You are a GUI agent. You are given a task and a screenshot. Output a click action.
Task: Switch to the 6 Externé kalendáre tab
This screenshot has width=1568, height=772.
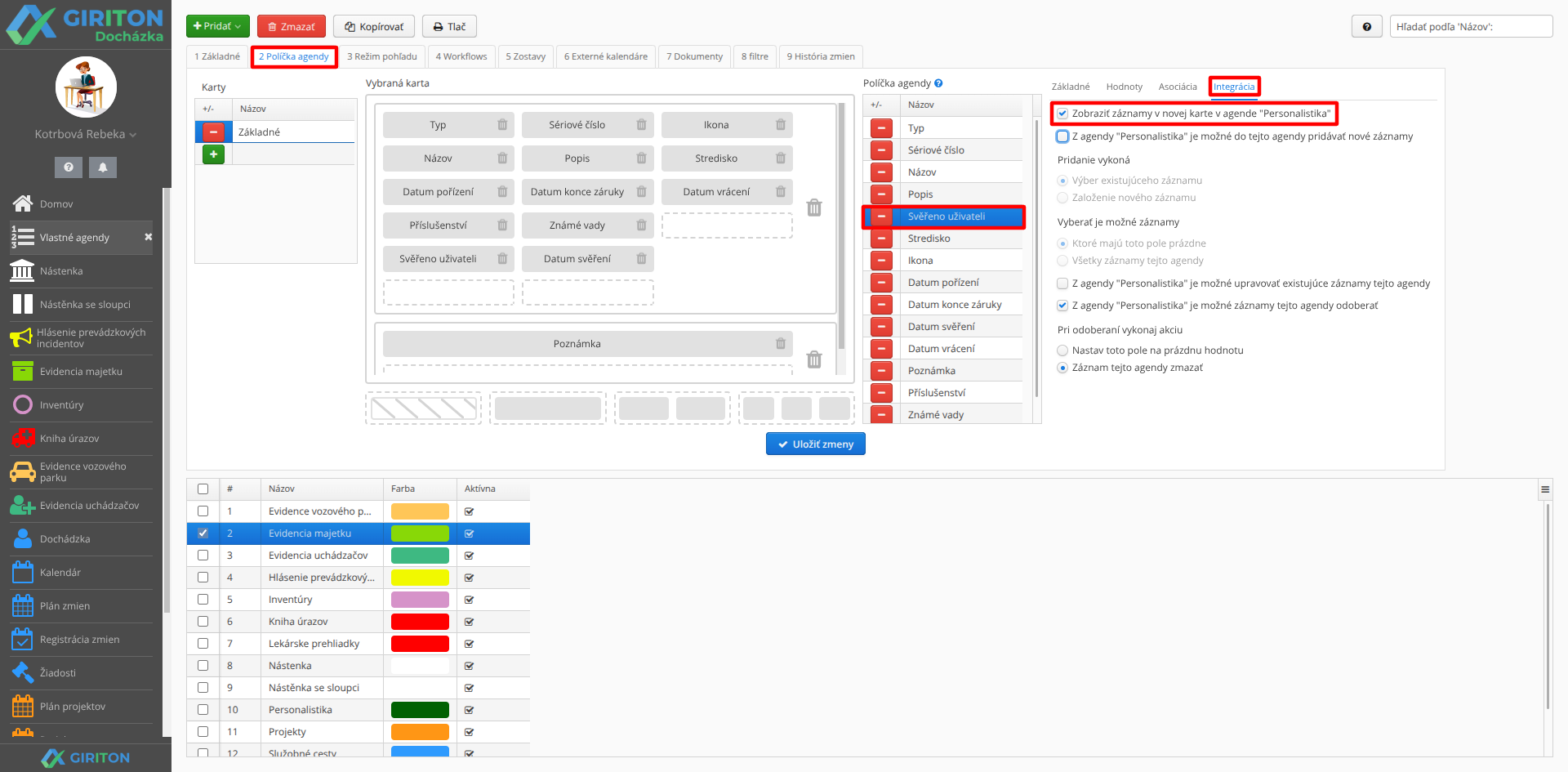pos(606,56)
